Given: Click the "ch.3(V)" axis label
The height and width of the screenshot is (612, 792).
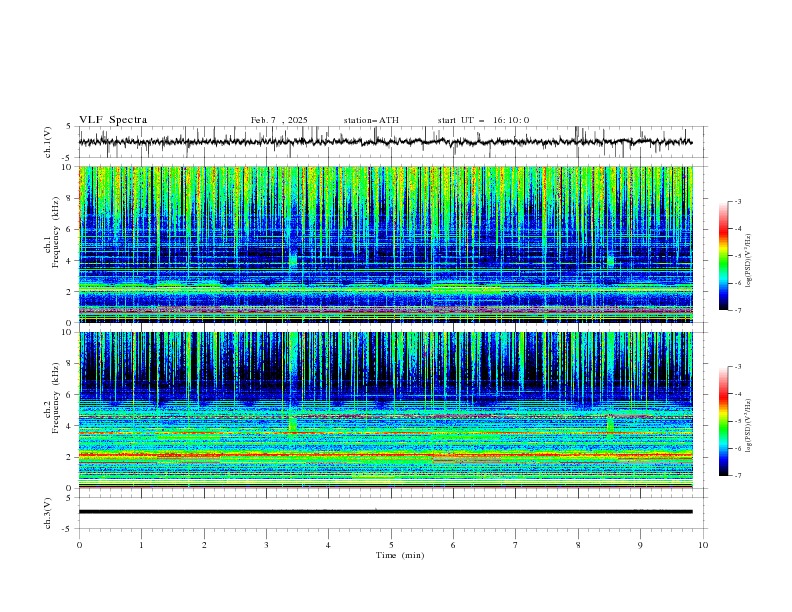Looking at the screenshot, I should (48, 513).
